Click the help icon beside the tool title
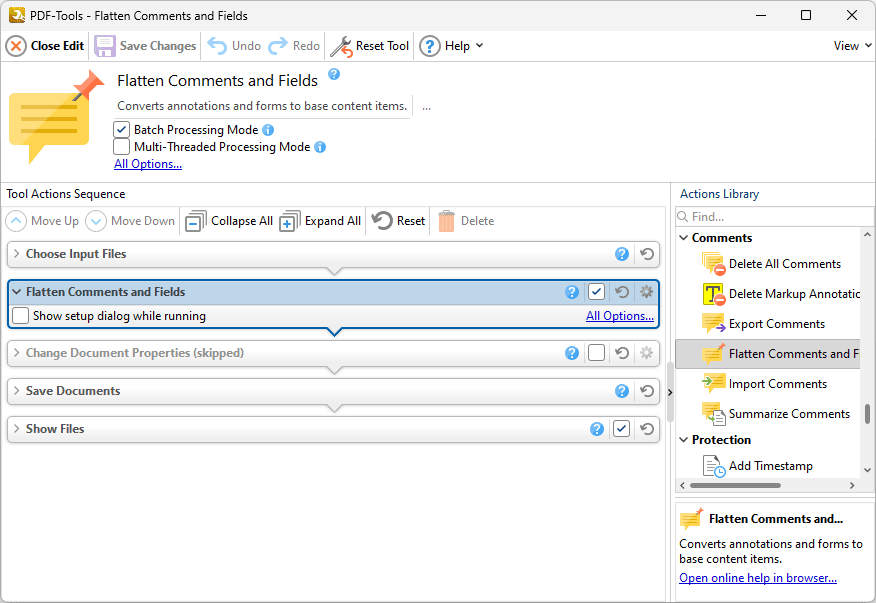The width and height of the screenshot is (876, 603). [x=334, y=74]
